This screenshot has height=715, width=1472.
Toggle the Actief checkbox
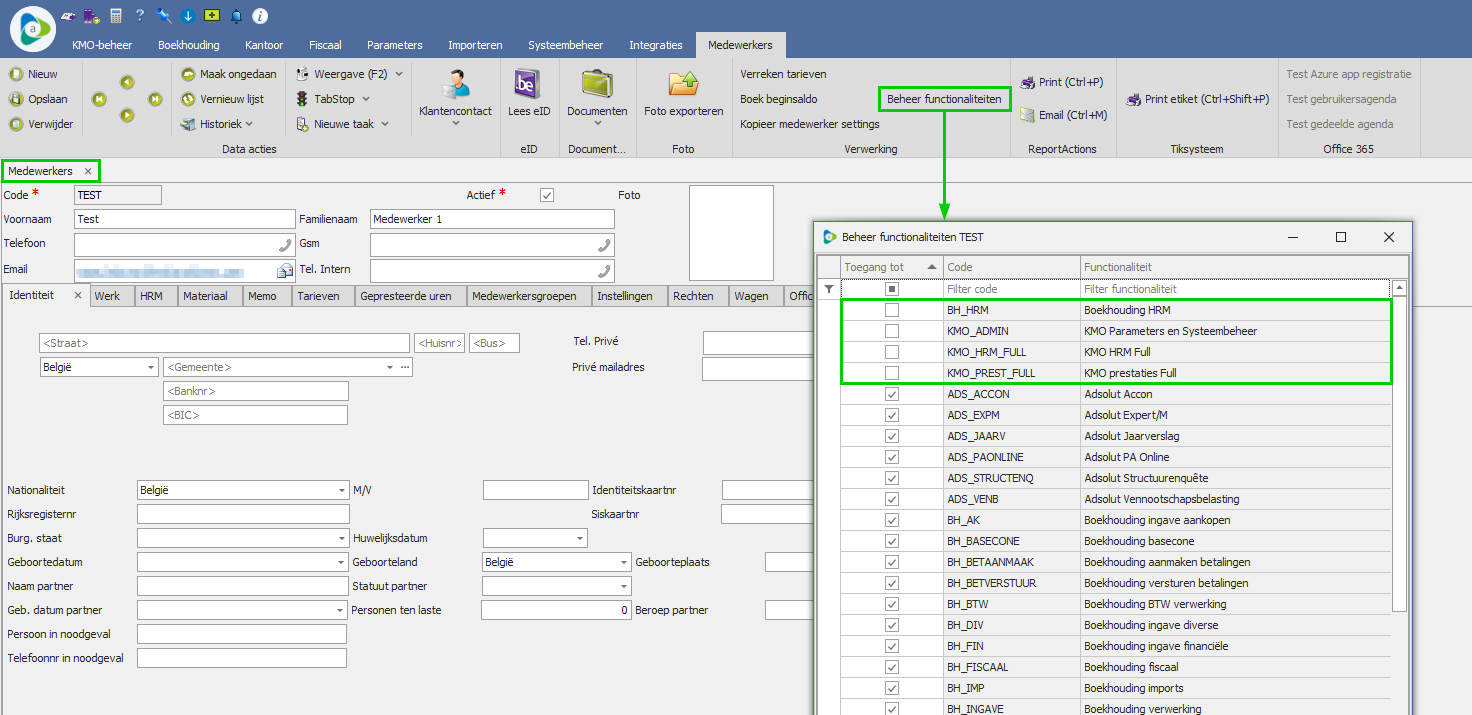tap(546, 195)
